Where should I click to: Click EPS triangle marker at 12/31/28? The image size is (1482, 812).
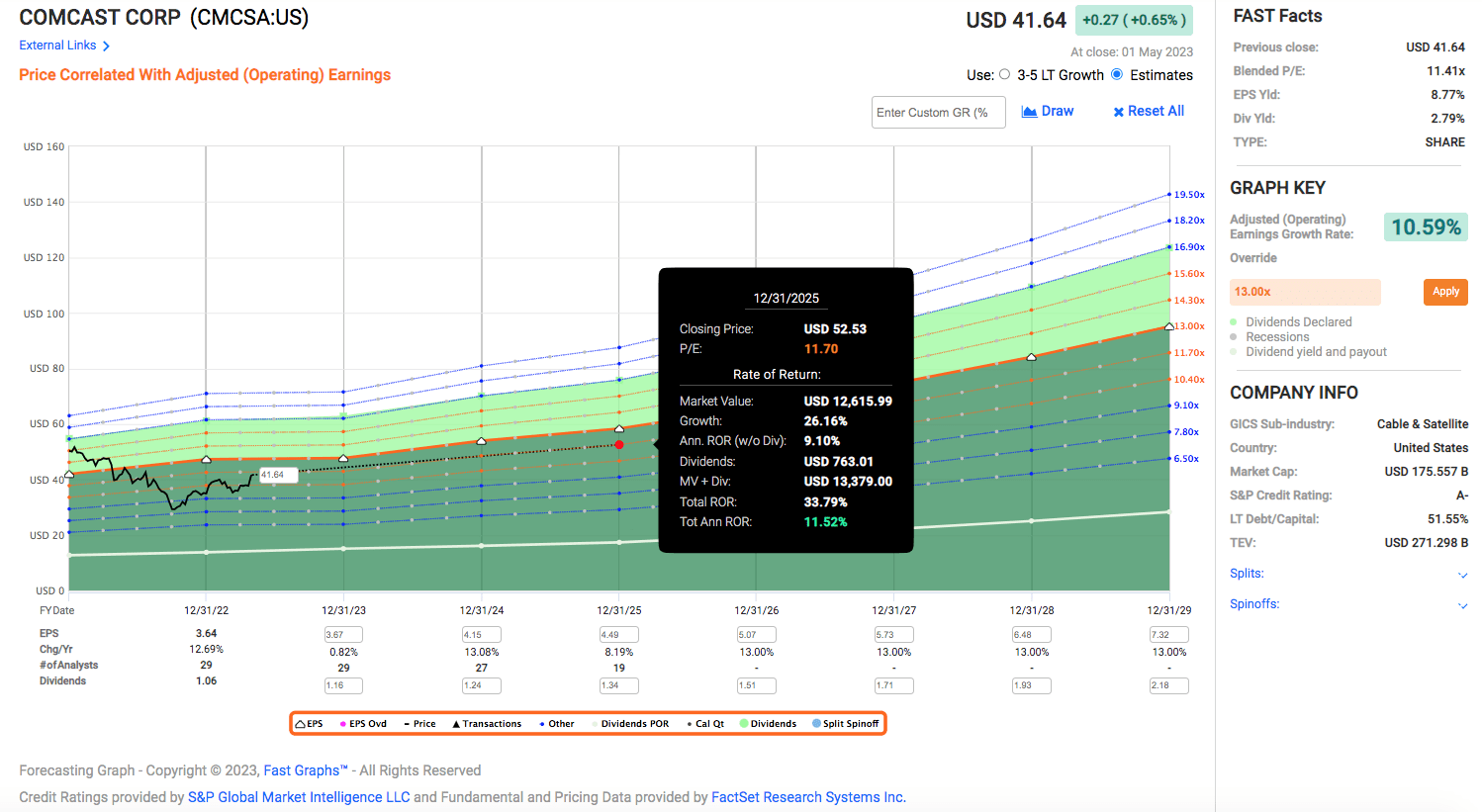[1032, 357]
